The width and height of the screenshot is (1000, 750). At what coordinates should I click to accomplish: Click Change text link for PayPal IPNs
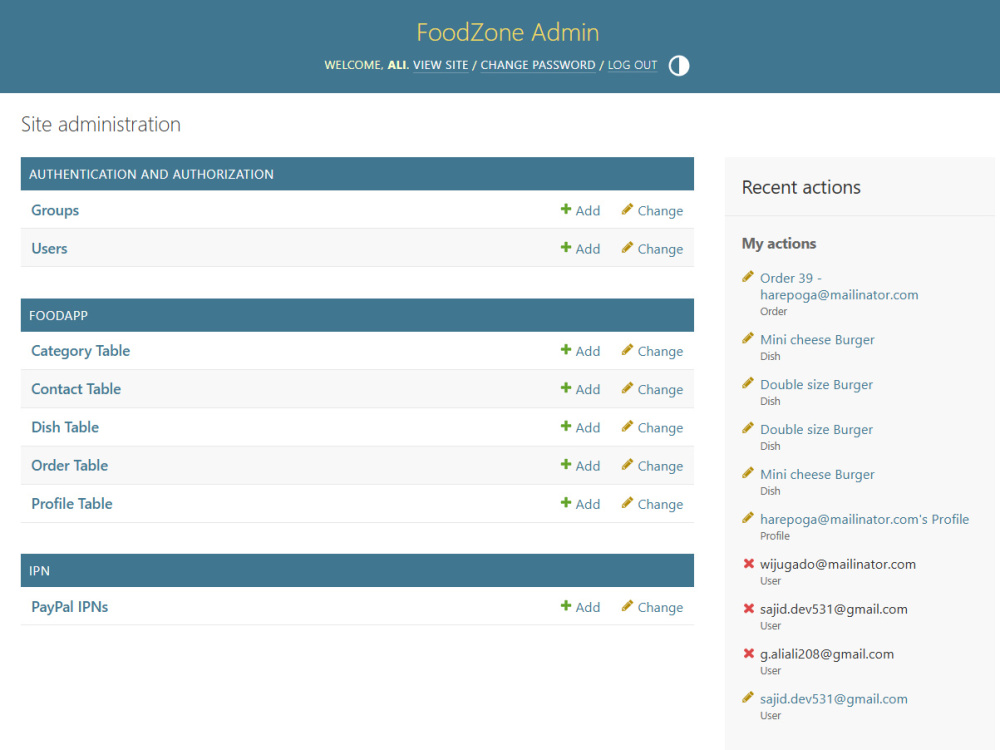click(x=660, y=607)
